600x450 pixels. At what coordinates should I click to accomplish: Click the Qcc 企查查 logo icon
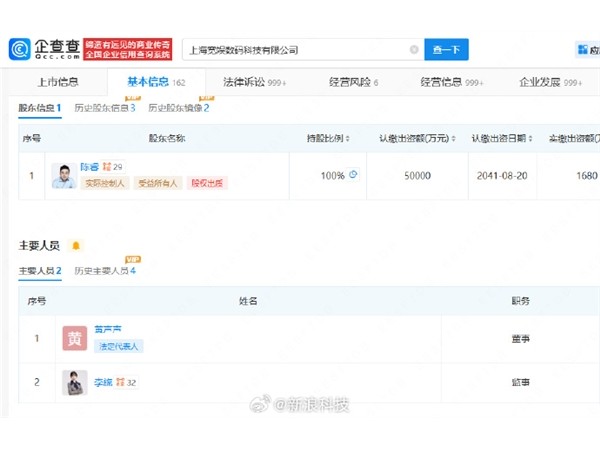pyautogui.click(x=20, y=49)
